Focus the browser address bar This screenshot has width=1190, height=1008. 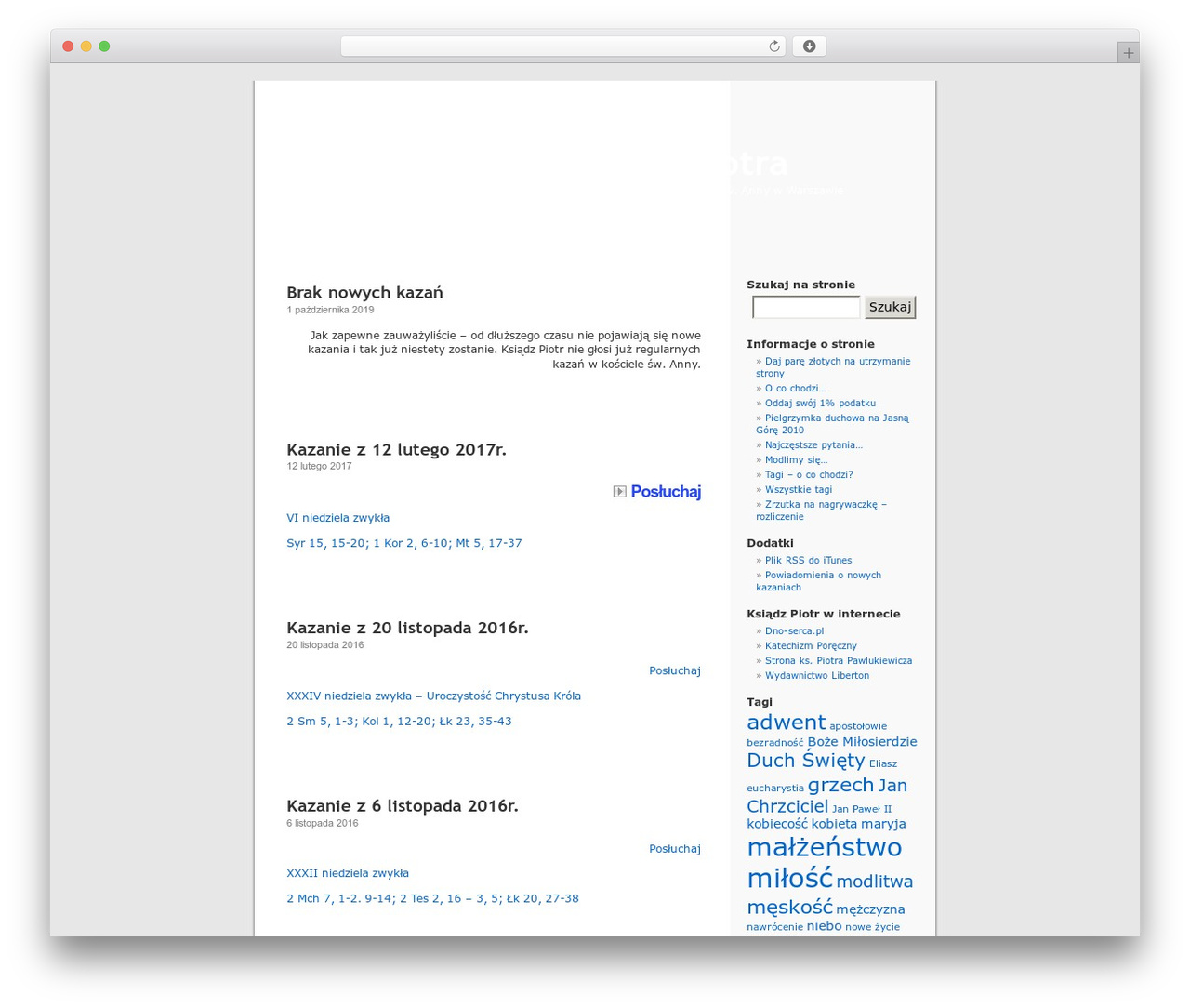(x=562, y=46)
